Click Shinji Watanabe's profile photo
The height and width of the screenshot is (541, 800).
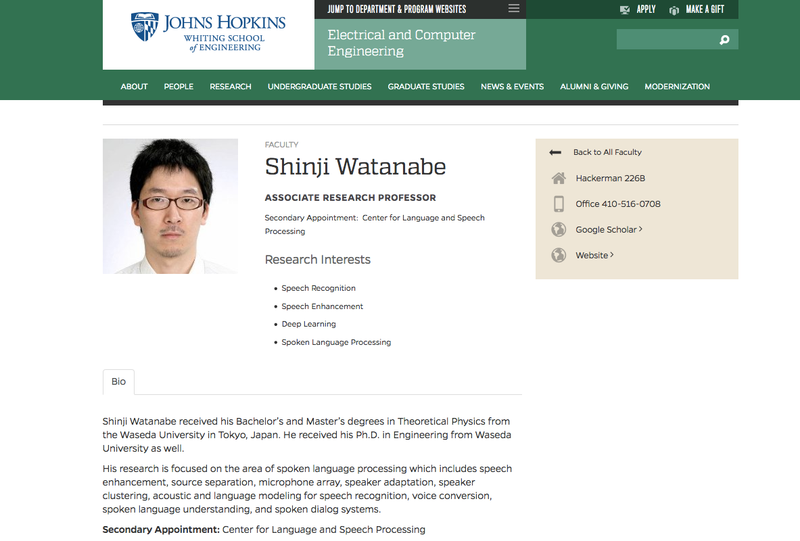tap(170, 206)
